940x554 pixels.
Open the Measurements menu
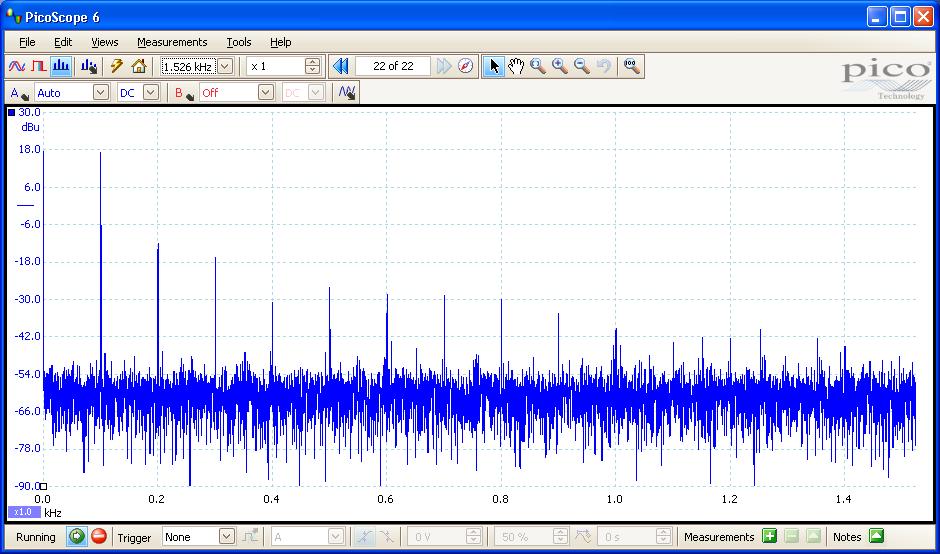172,42
